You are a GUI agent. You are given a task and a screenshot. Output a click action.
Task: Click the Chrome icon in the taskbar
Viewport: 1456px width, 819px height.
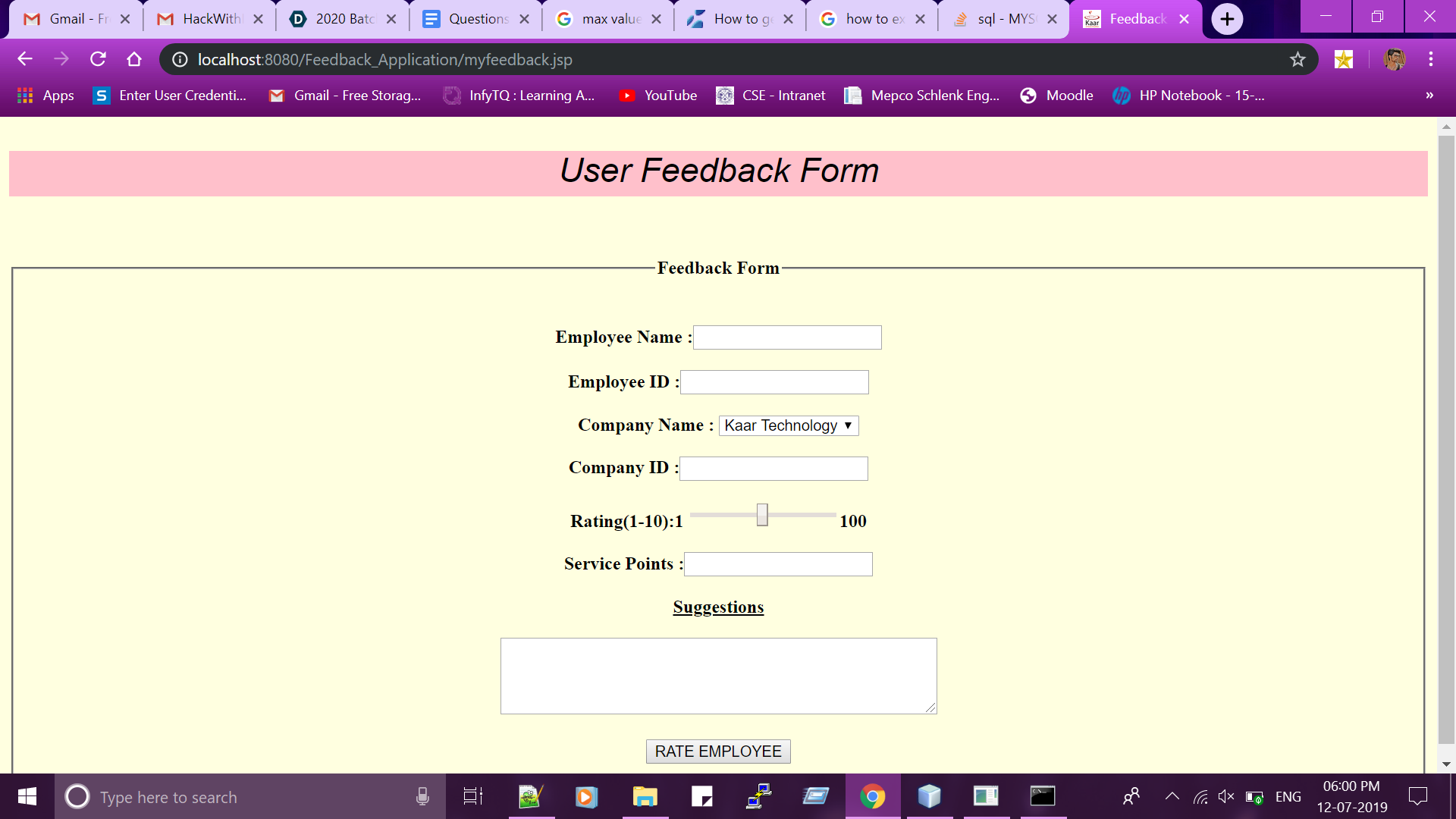pos(872,796)
